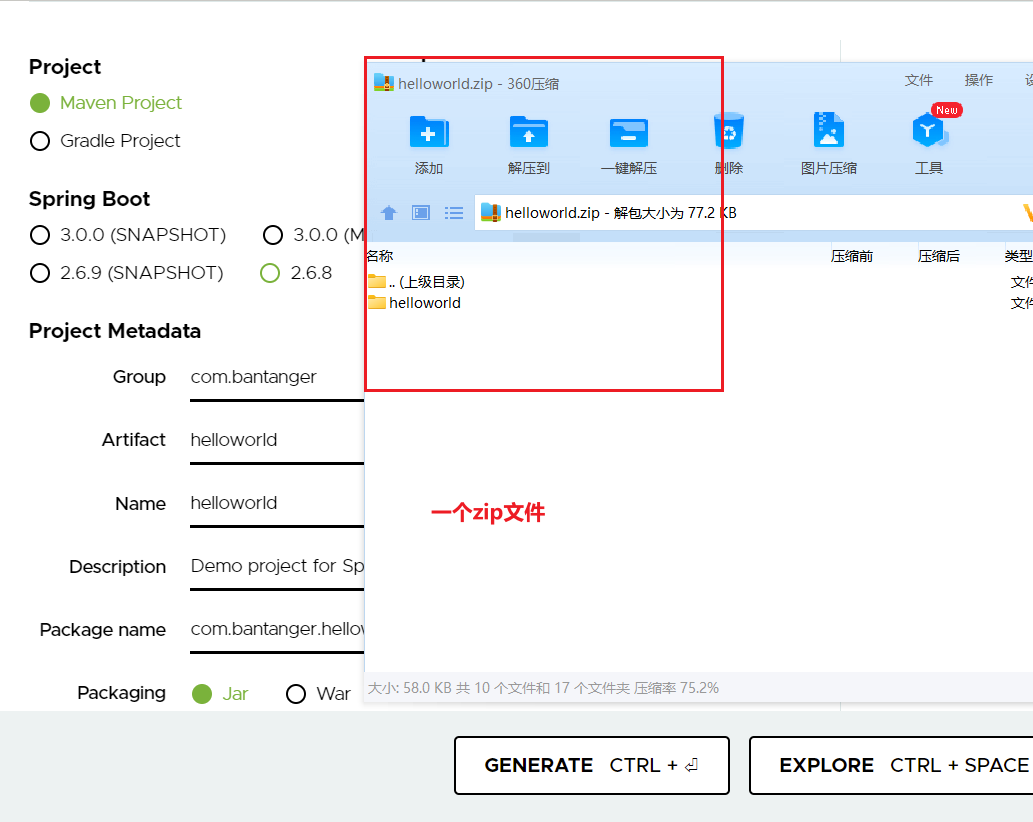The image size is (1033, 822).
Task: Click the Package name input field
Action: 277,630
